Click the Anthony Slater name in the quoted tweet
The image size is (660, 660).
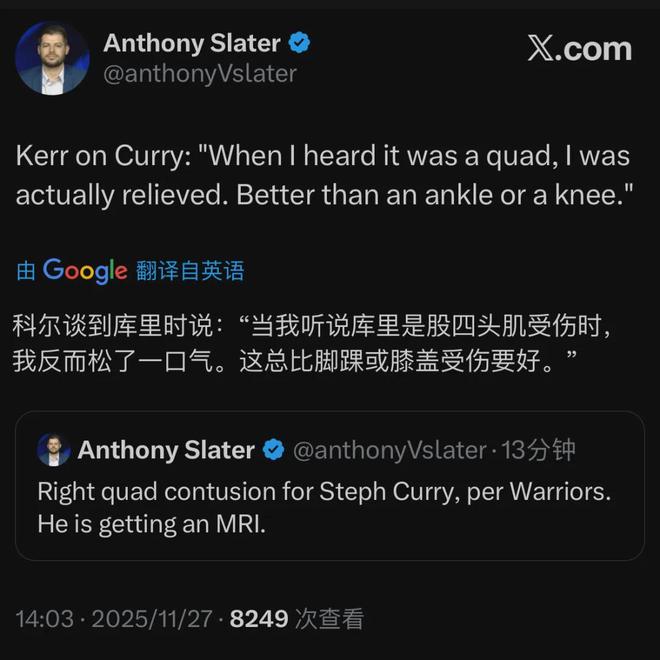point(166,451)
